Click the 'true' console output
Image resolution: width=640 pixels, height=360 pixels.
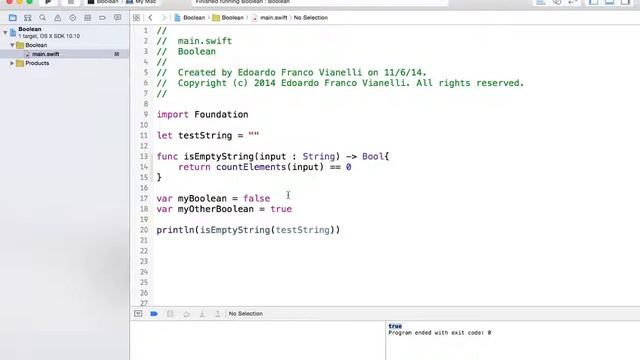[x=395, y=326]
